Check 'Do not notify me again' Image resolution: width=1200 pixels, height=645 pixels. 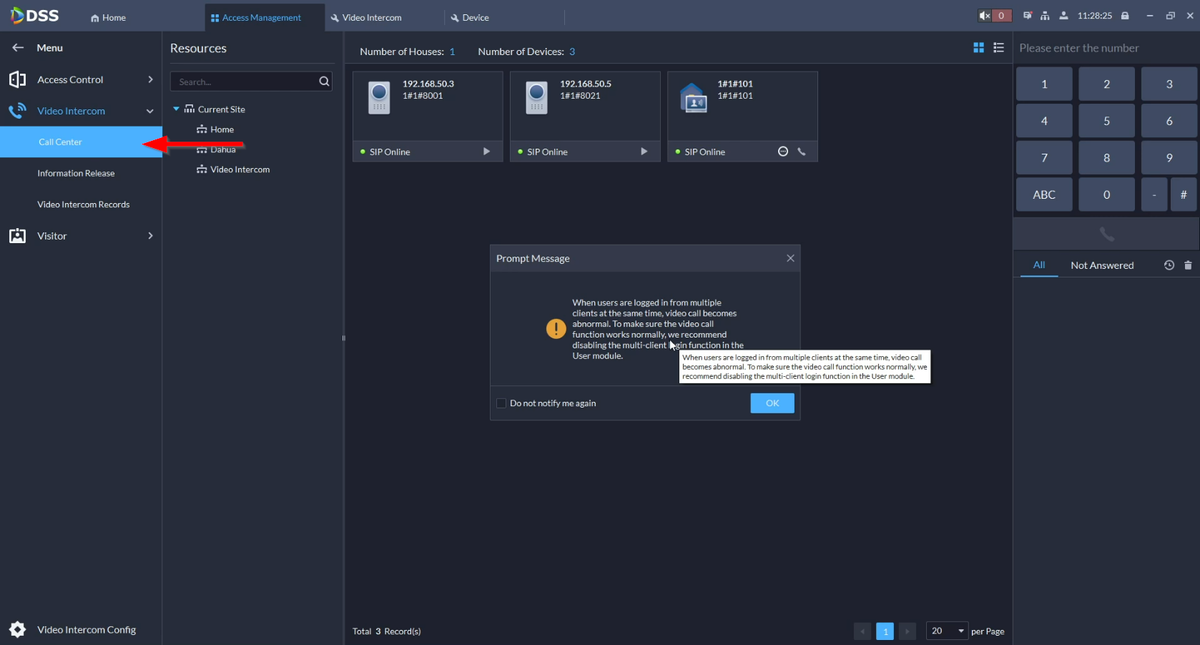pyautogui.click(x=502, y=403)
